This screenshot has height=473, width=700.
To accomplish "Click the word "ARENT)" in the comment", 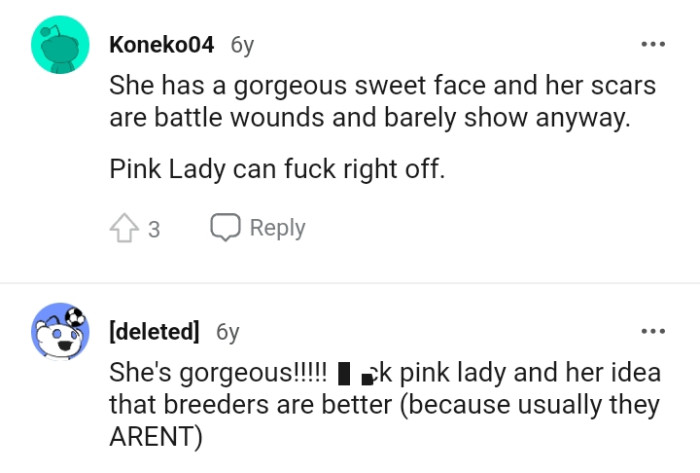I will pyautogui.click(x=156, y=437).
